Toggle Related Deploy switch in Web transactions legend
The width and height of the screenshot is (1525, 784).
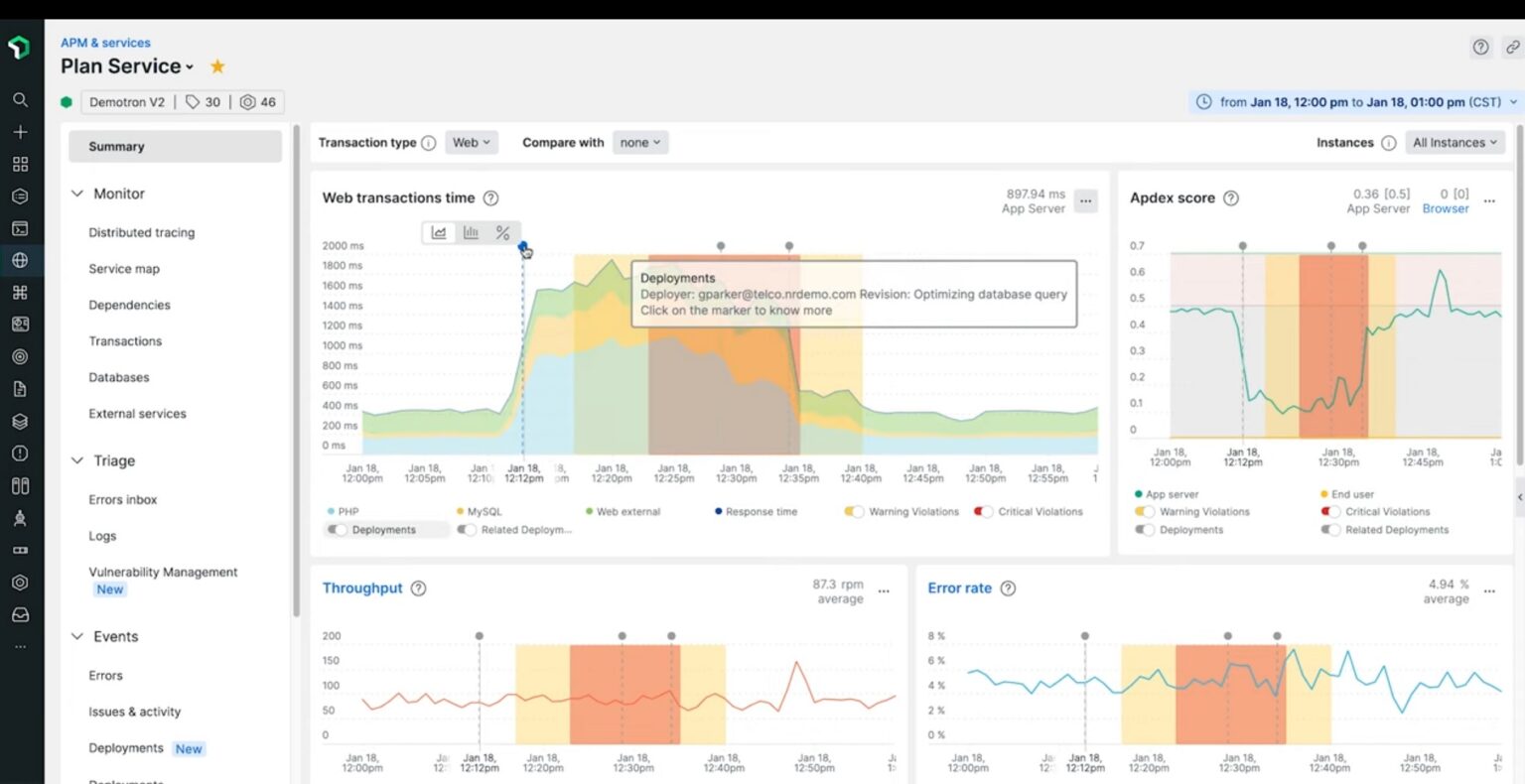(466, 529)
